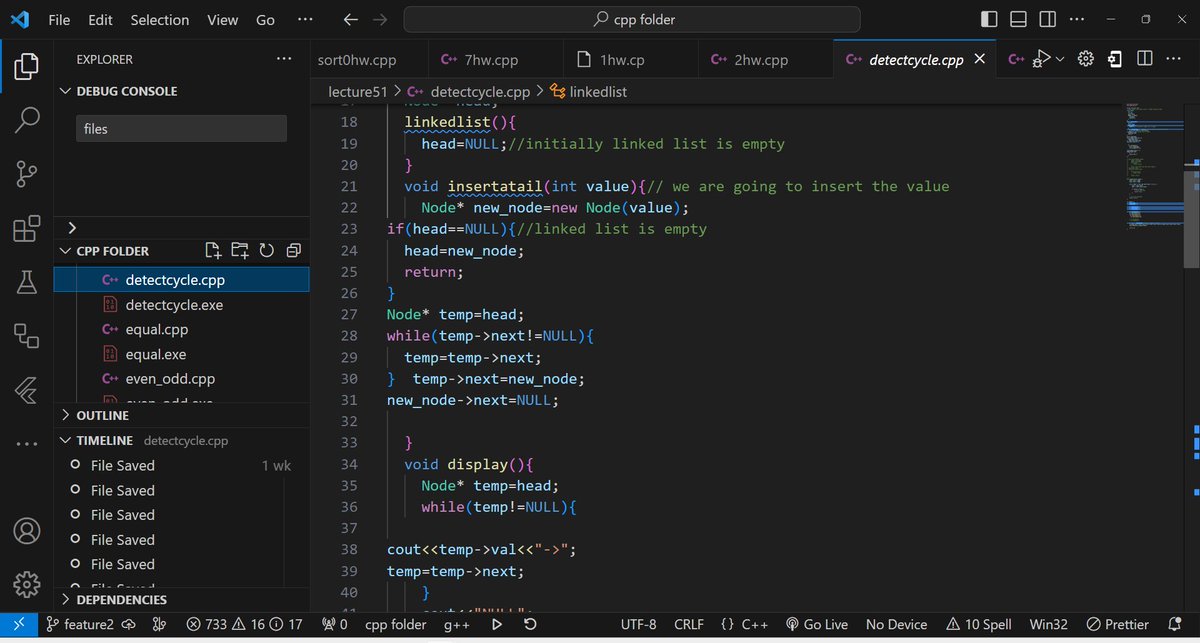Click the lecture51 breadcrumb

[x=357, y=91]
